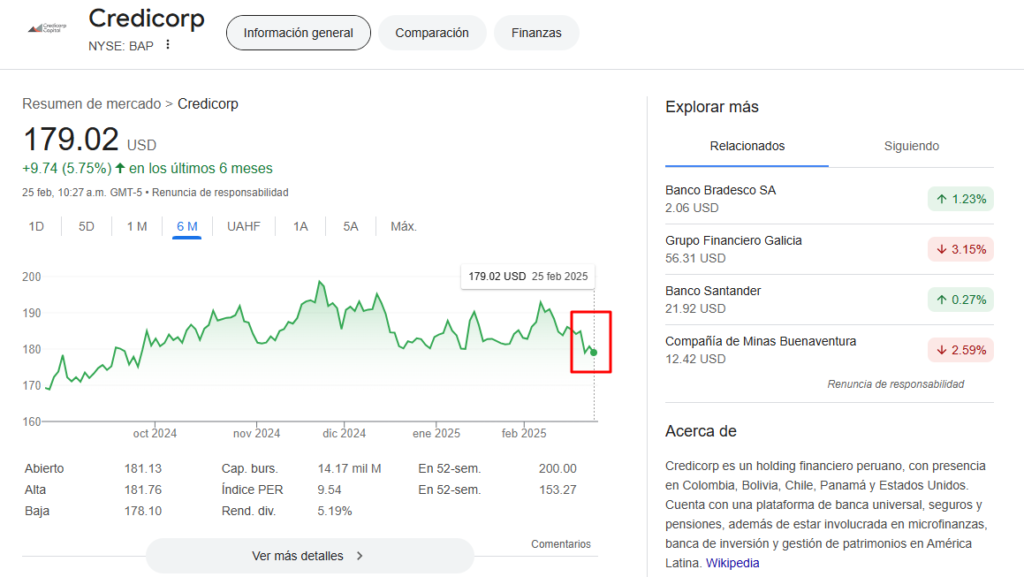
Task: Switch to the Siguiendo tab
Action: (912, 146)
